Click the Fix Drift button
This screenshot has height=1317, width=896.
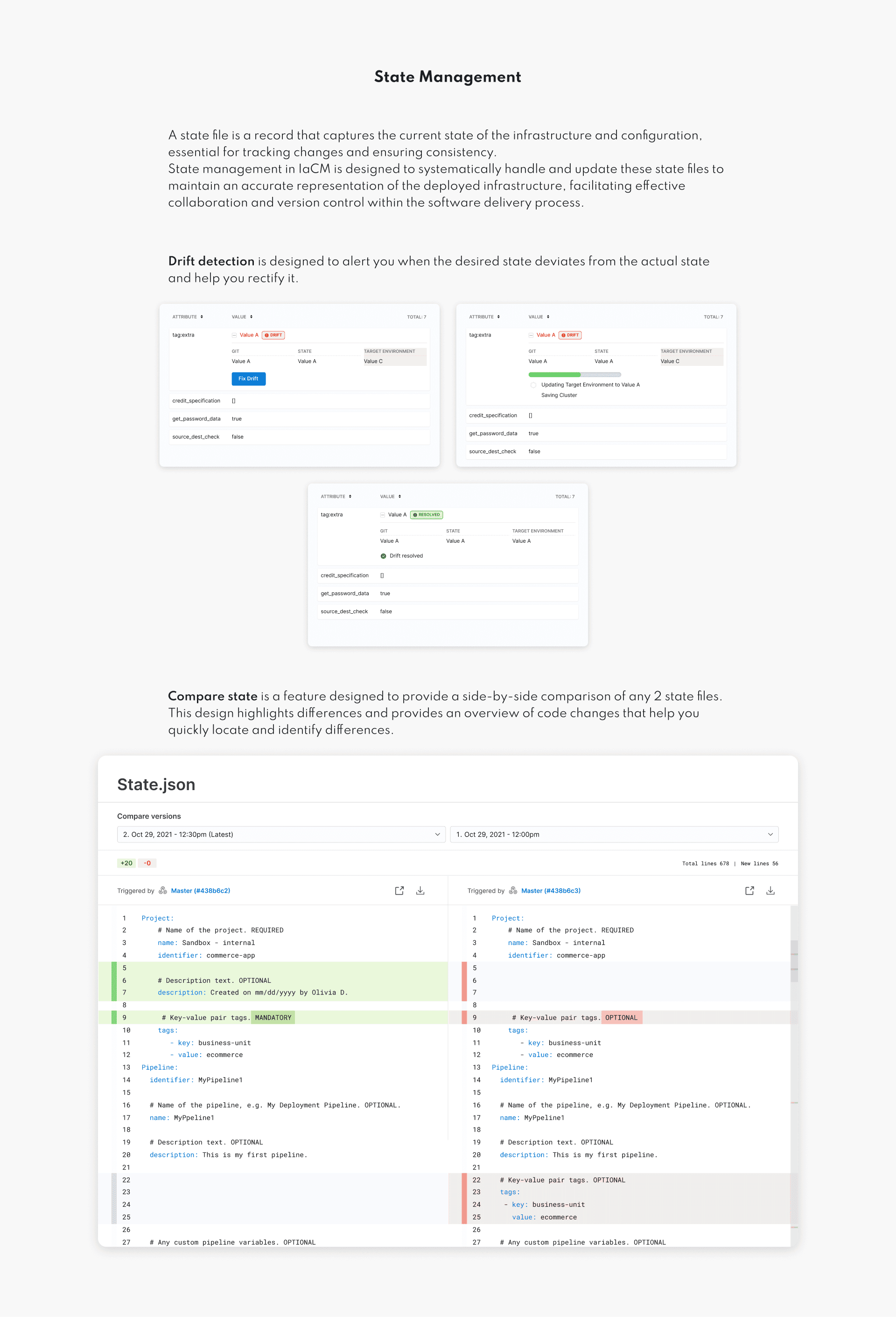(x=248, y=378)
